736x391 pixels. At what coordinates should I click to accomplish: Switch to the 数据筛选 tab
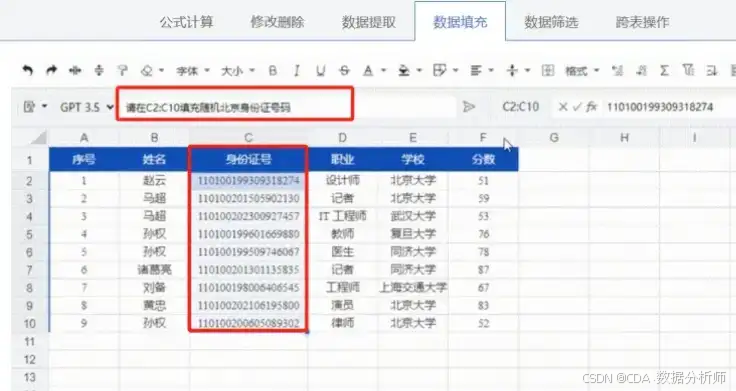pyautogui.click(x=551, y=22)
